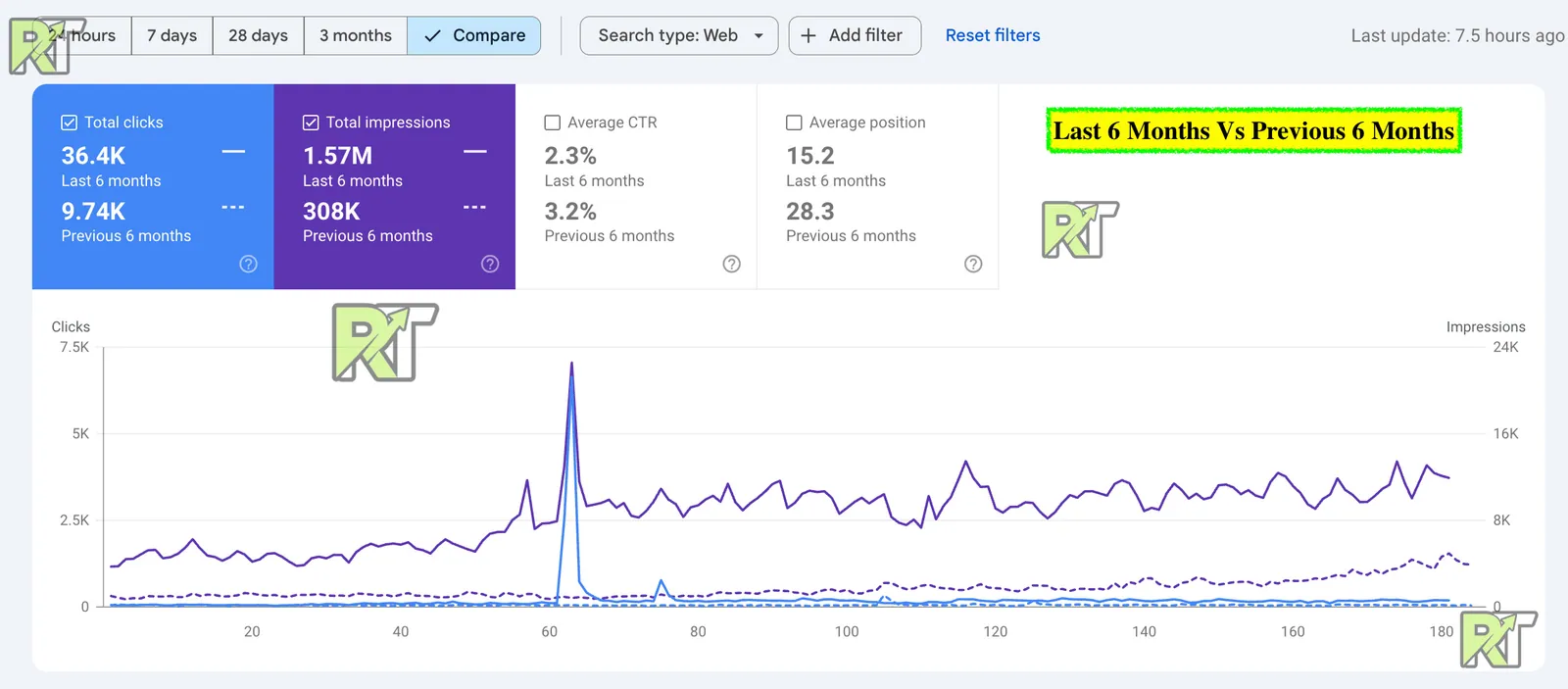This screenshot has width=1568, height=689.
Task: Uncheck the Total impressions checkbox
Action: [x=311, y=123]
